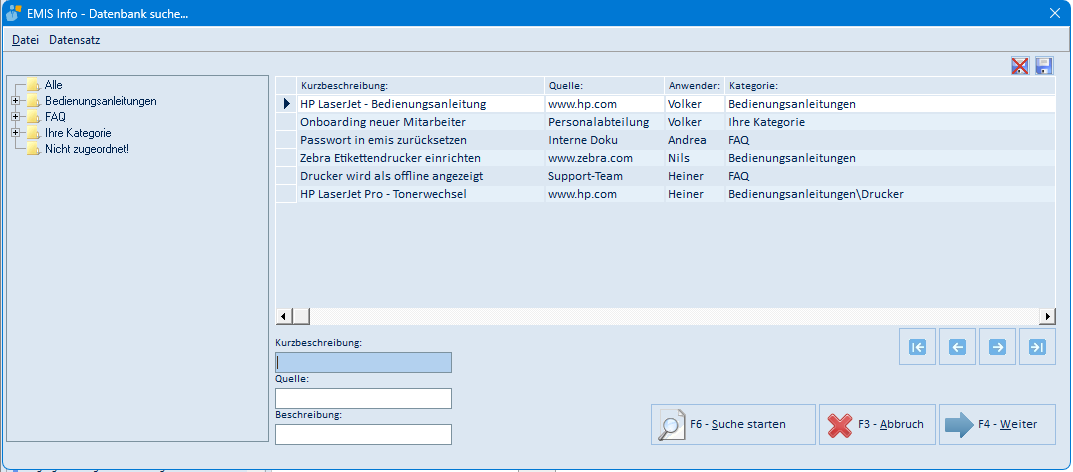Click the Kurzbeschreibung column header
The width and height of the screenshot is (1073, 472).
pos(421,86)
